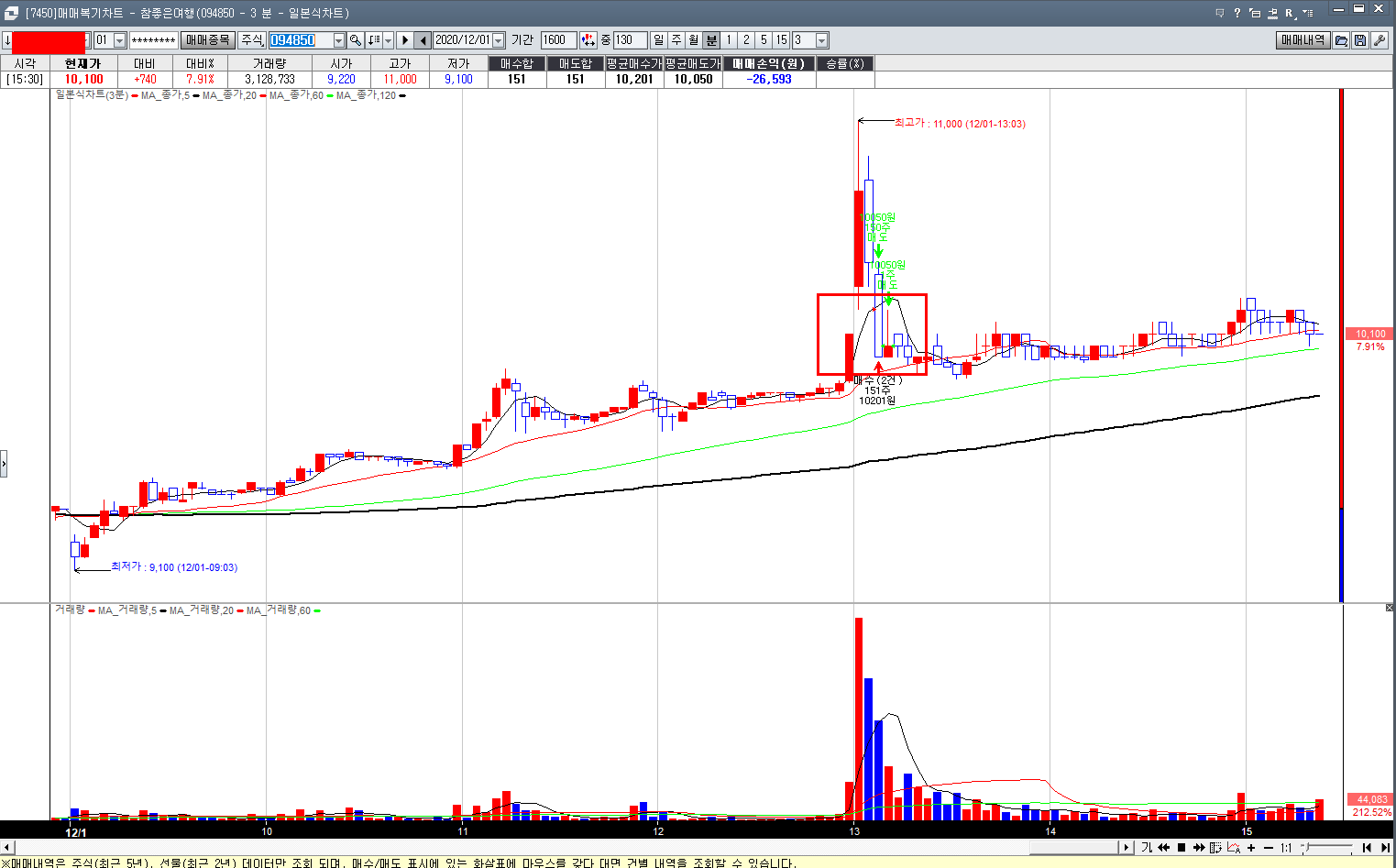Image resolution: width=1396 pixels, height=868 pixels.
Task: Click the rewind double-left arrow icon
Action: coord(1164,848)
